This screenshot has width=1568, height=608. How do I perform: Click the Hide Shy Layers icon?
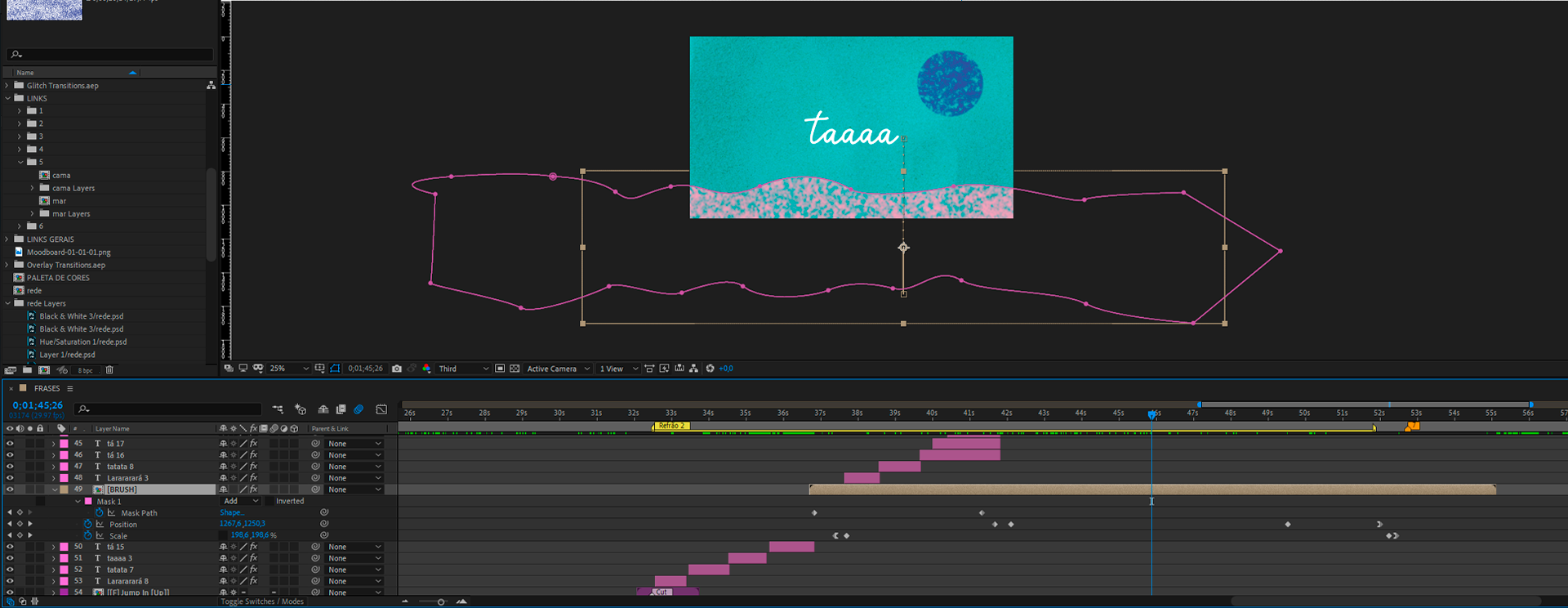323,409
